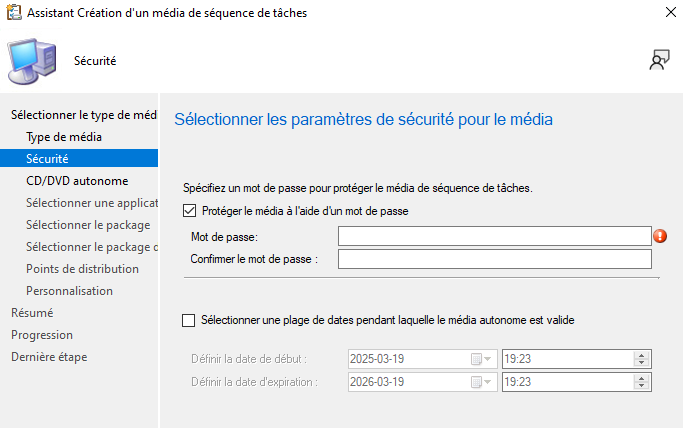
Task: Click the "Résumé" step in navigation
Action: 32,313
